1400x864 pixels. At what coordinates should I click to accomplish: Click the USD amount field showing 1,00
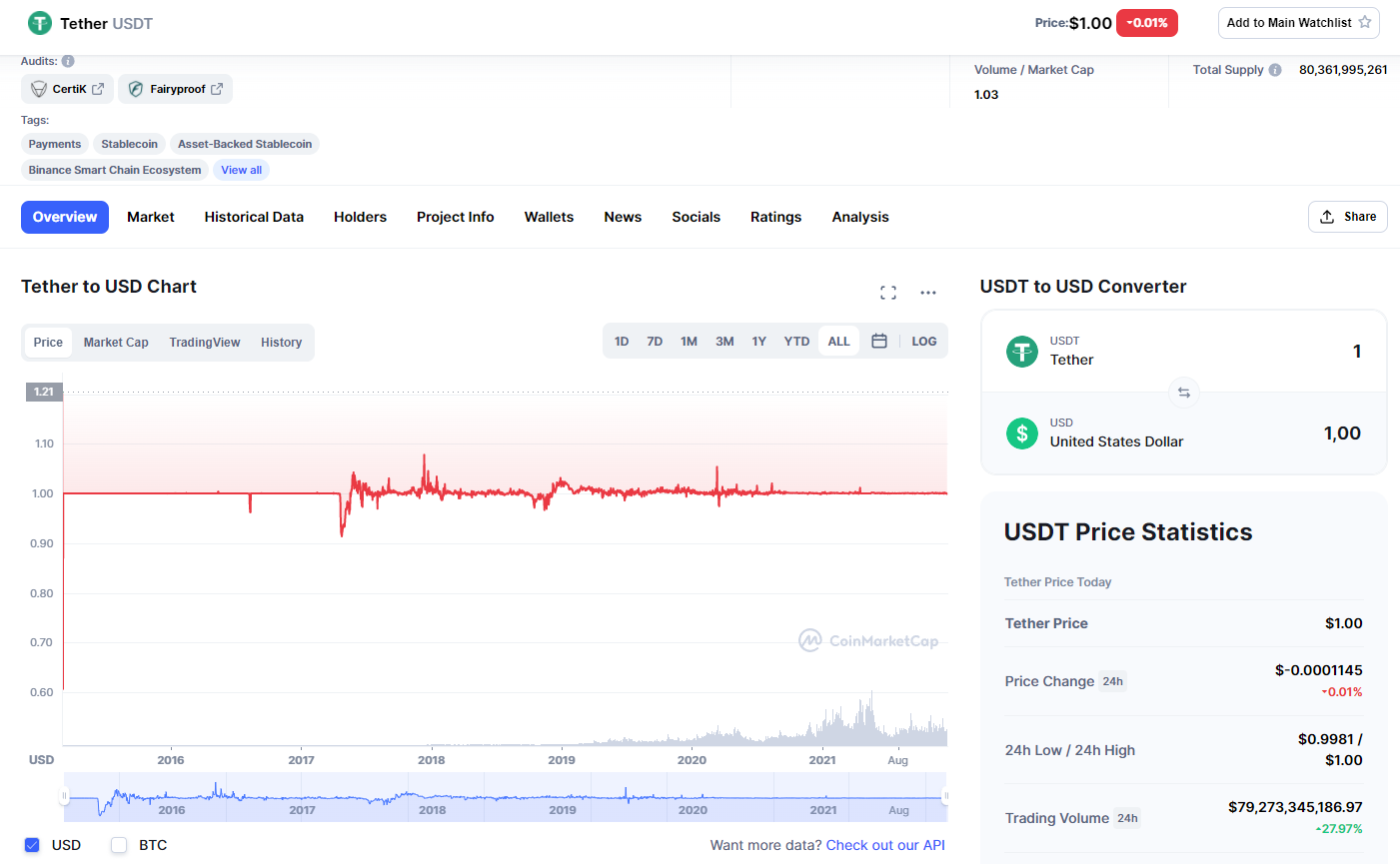(1342, 433)
